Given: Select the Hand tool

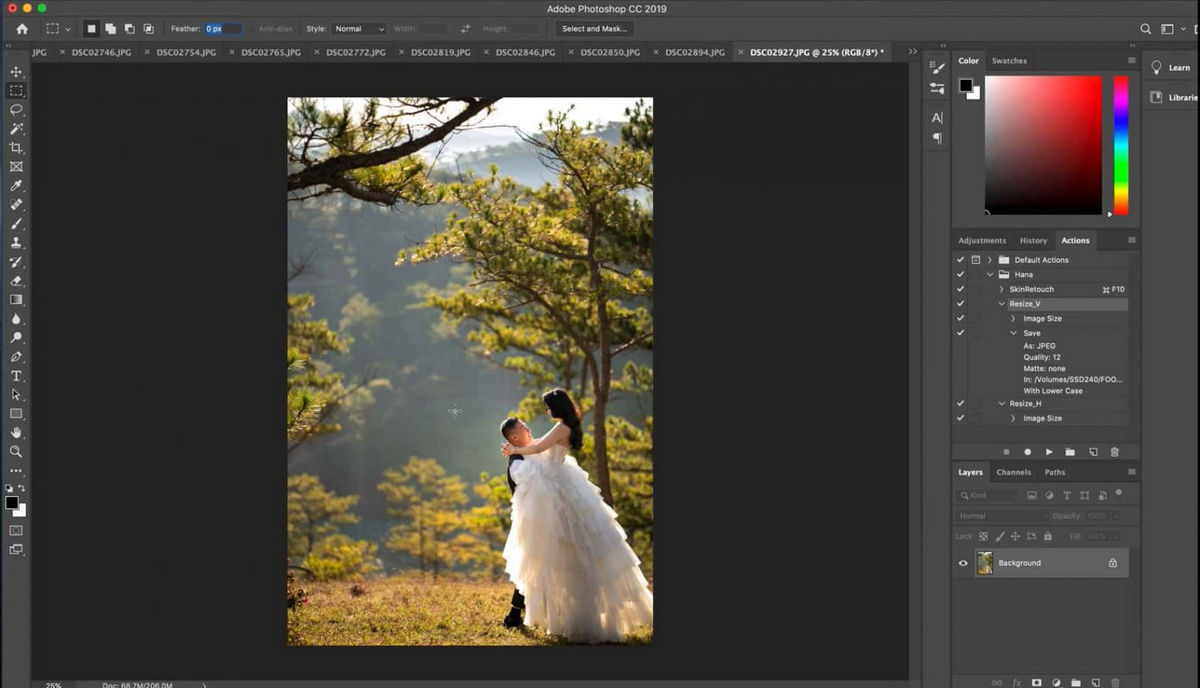Looking at the screenshot, I should pos(16,433).
